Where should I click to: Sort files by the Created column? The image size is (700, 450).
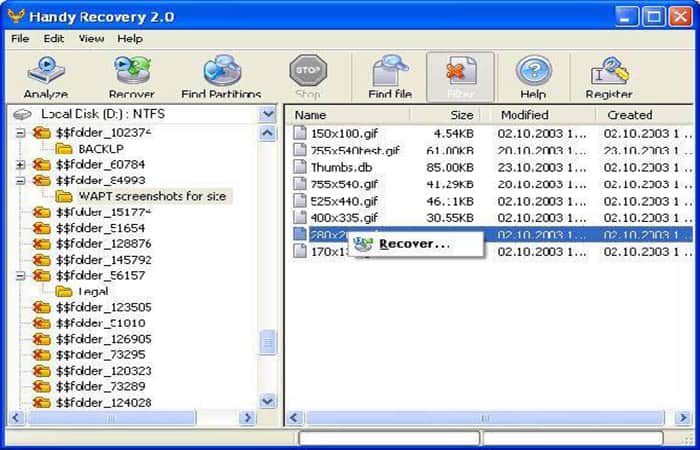[644, 115]
